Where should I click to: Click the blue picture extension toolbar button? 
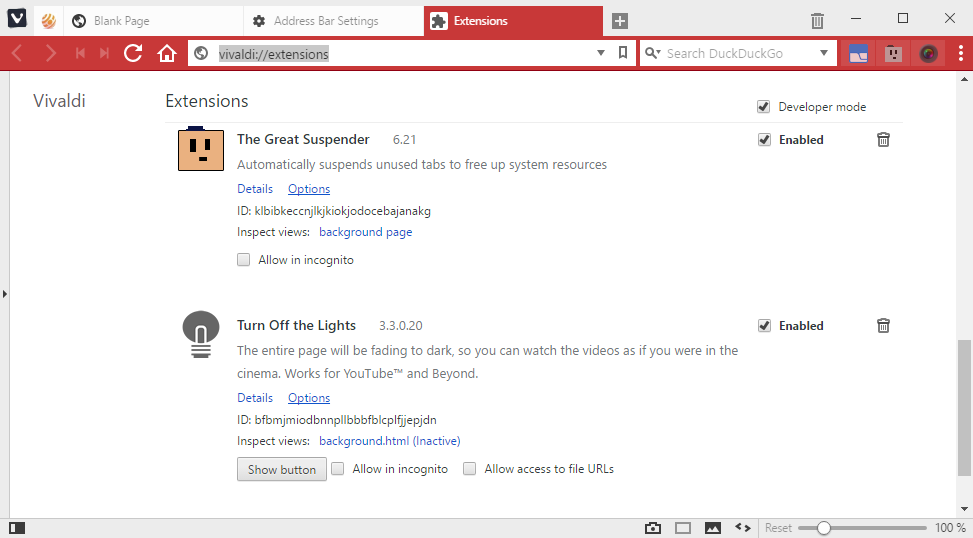click(858, 54)
